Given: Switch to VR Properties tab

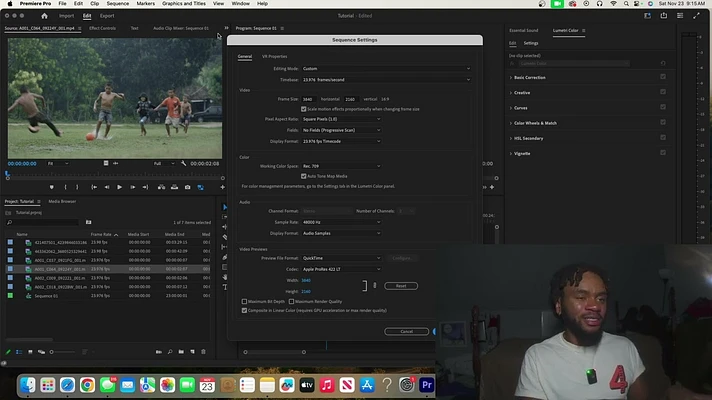Looking at the screenshot, I should 274,56.
